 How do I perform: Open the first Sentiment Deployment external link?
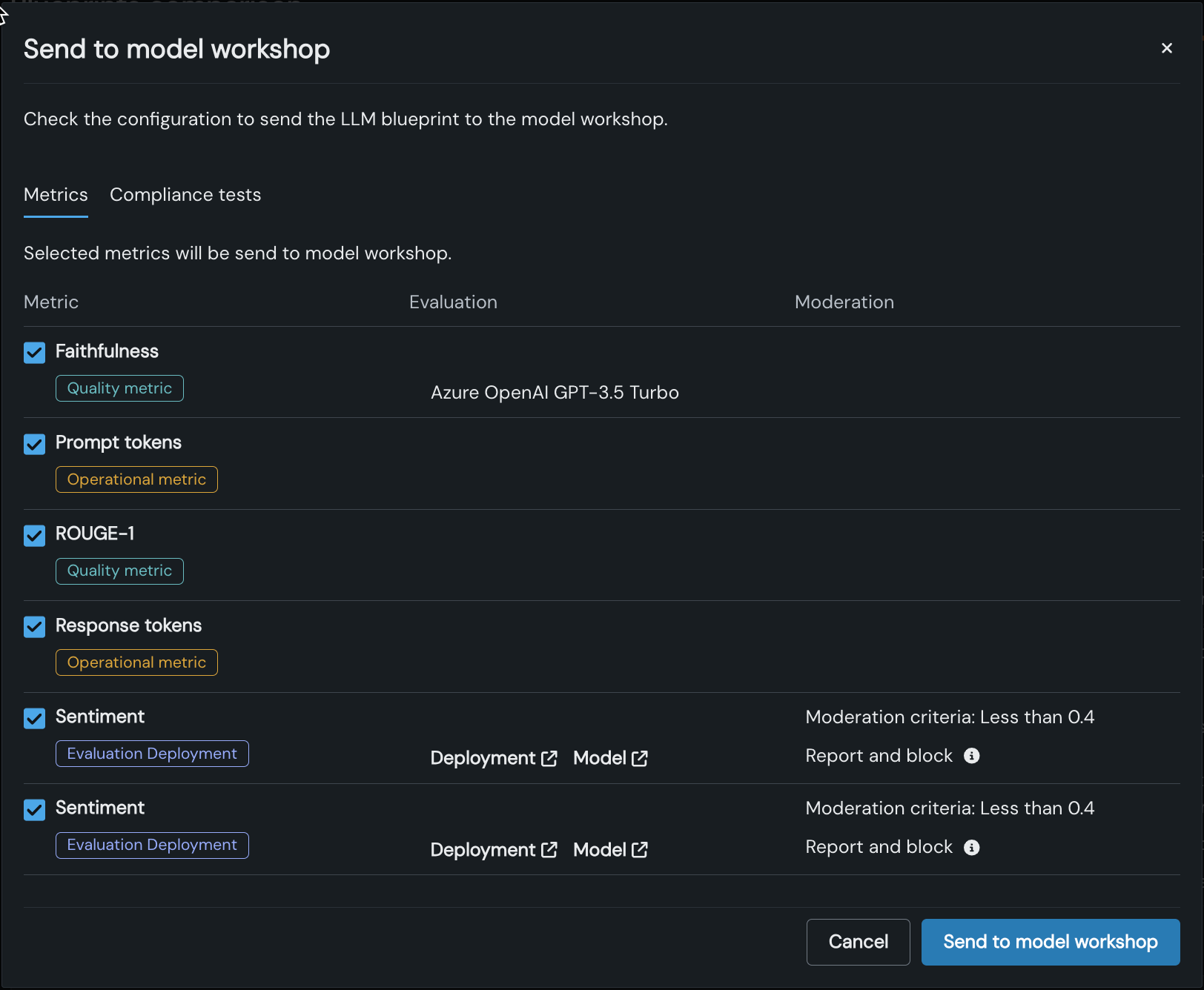click(493, 758)
